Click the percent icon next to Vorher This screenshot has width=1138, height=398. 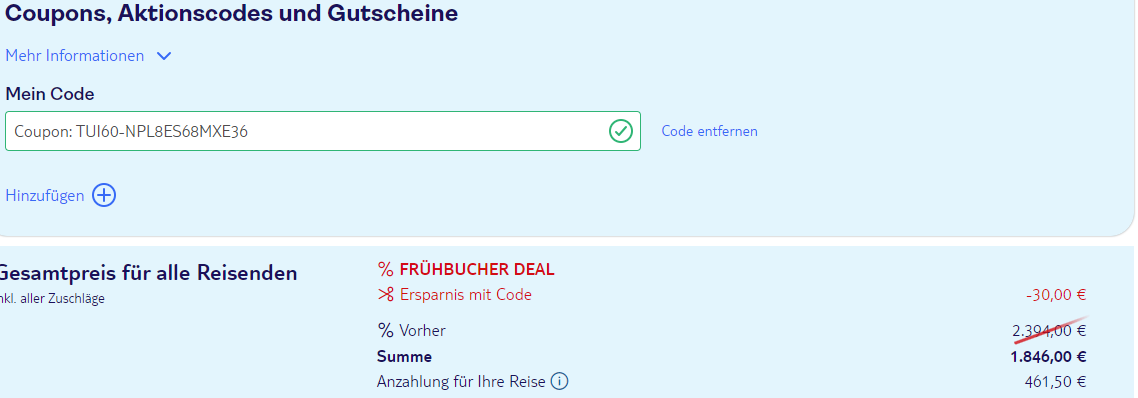pyautogui.click(x=385, y=330)
